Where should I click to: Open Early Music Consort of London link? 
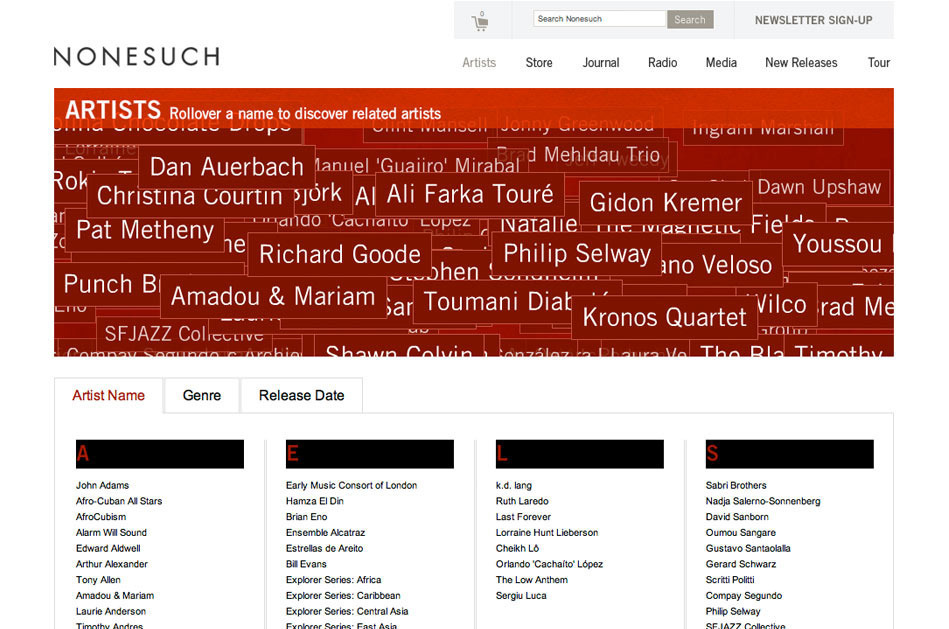click(x=352, y=486)
